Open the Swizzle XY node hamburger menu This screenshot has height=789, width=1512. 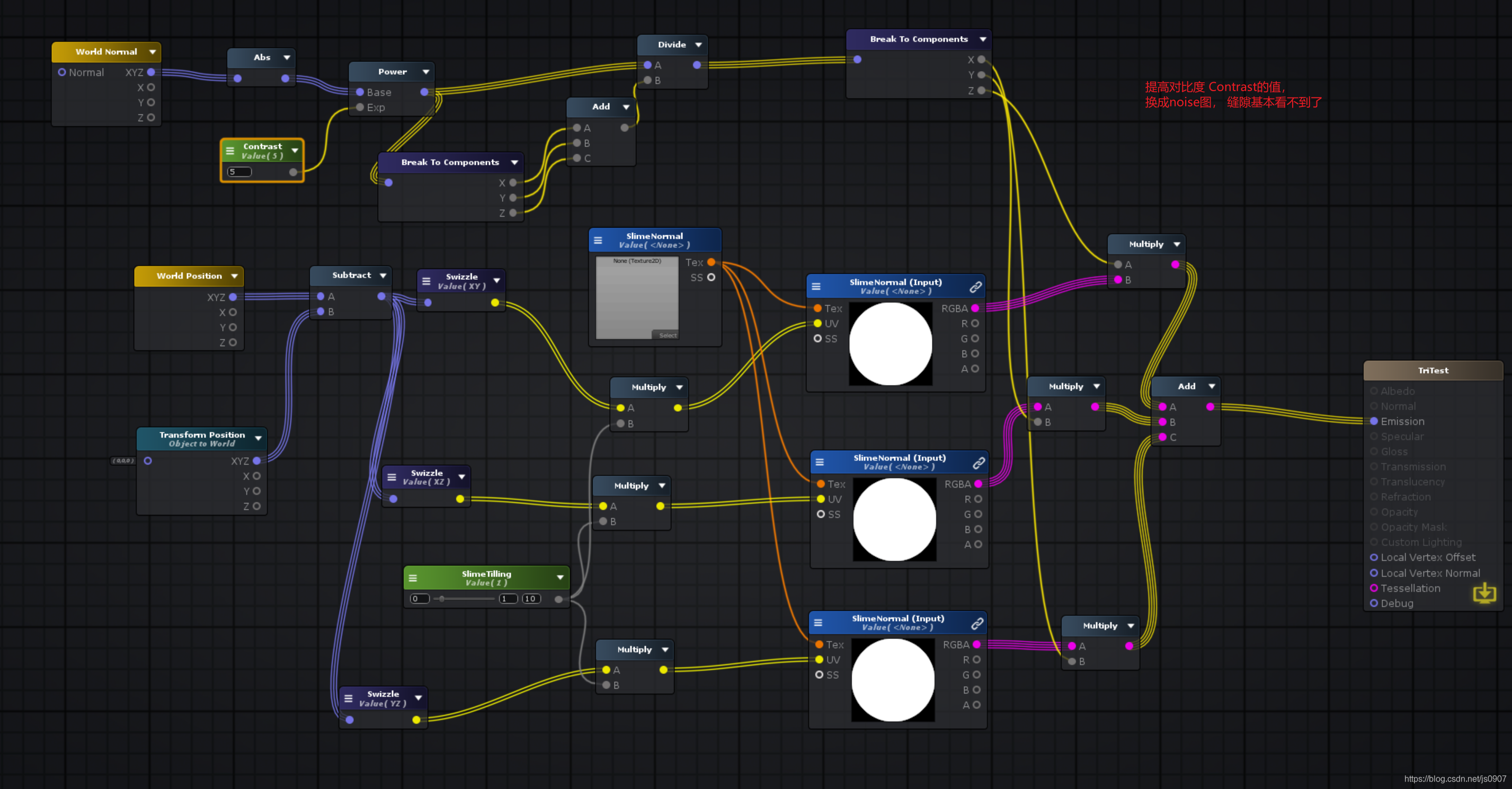426,281
